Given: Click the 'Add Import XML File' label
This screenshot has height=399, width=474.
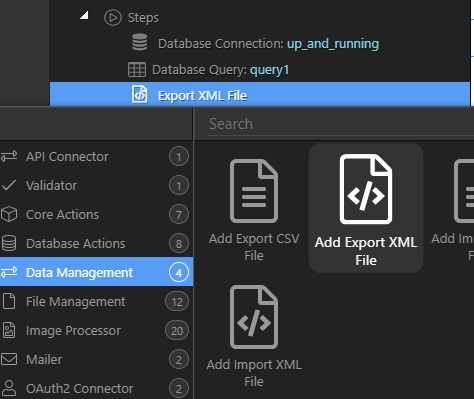Looking at the screenshot, I should (254, 373).
